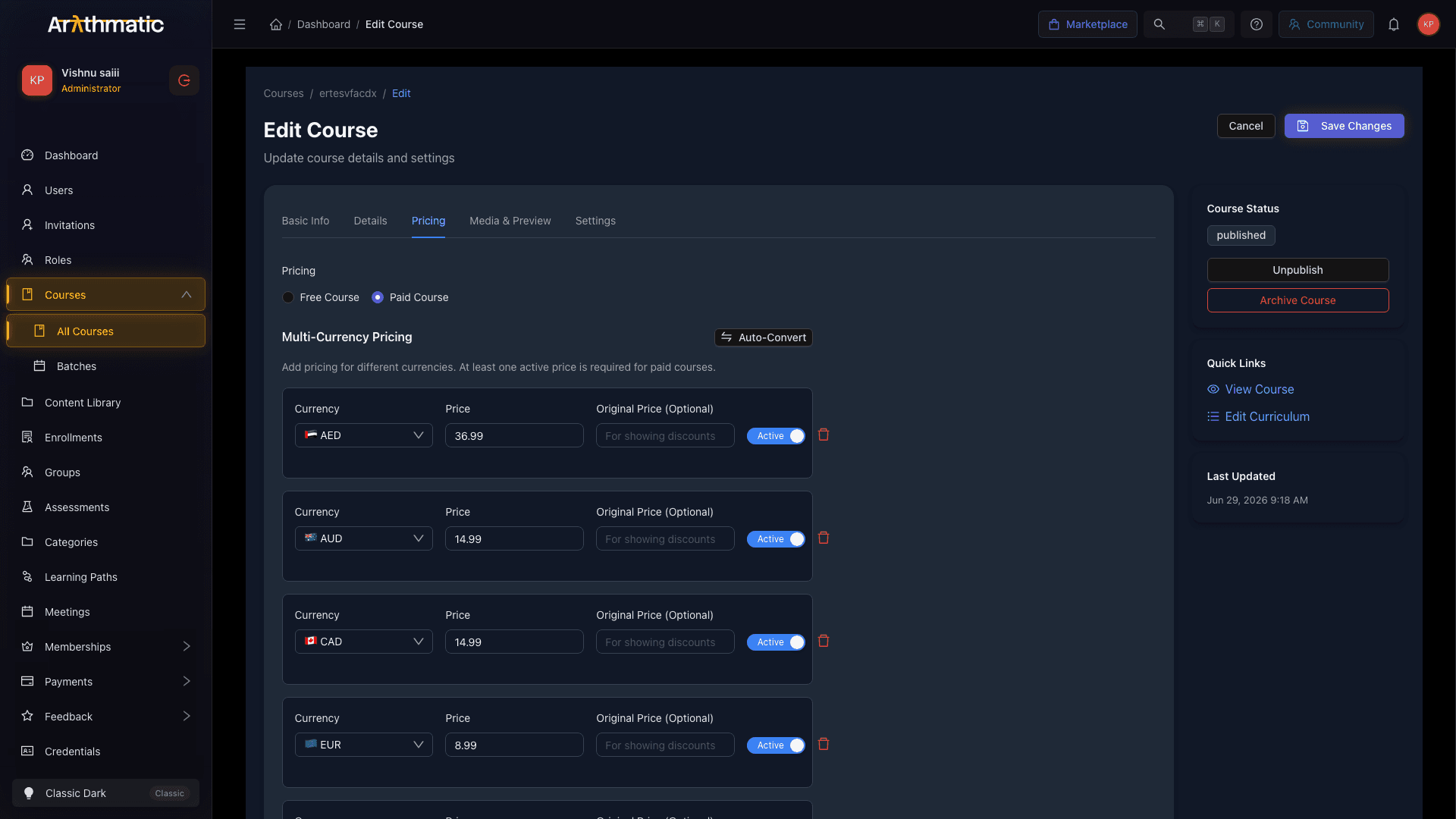Switch to the Pricing tab
This screenshot has width=1456, height=819.
[x=428, y=221]
